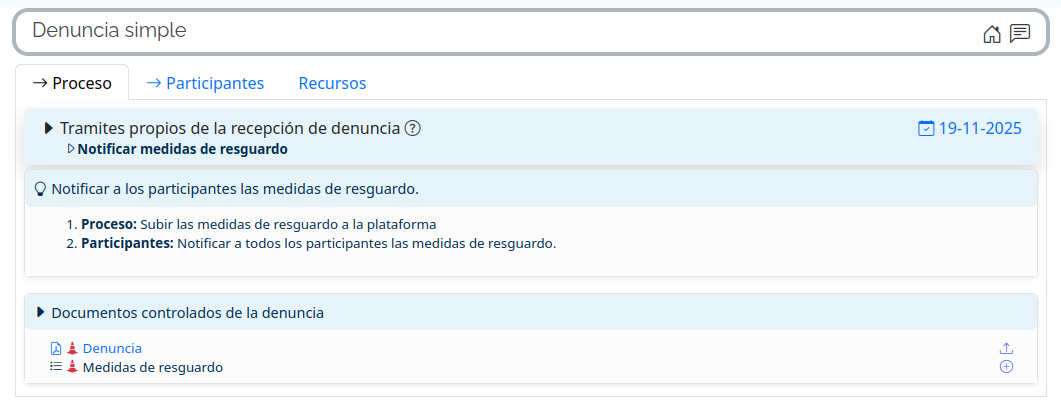1061x405 pixels.
Task: Open the comments chat icon in the header
Action: pyautogui.click(x=1019, y=34)
